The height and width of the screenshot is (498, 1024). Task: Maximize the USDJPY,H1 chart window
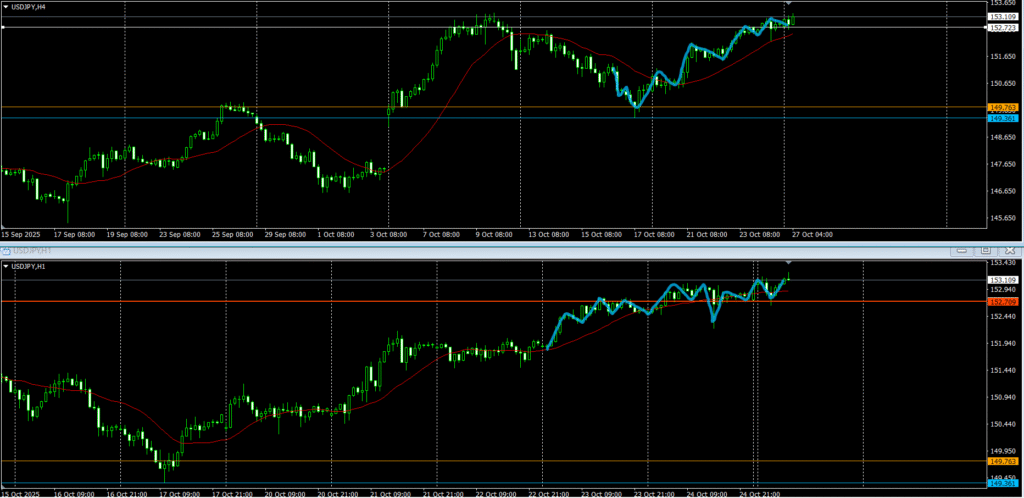coord(985,250)
